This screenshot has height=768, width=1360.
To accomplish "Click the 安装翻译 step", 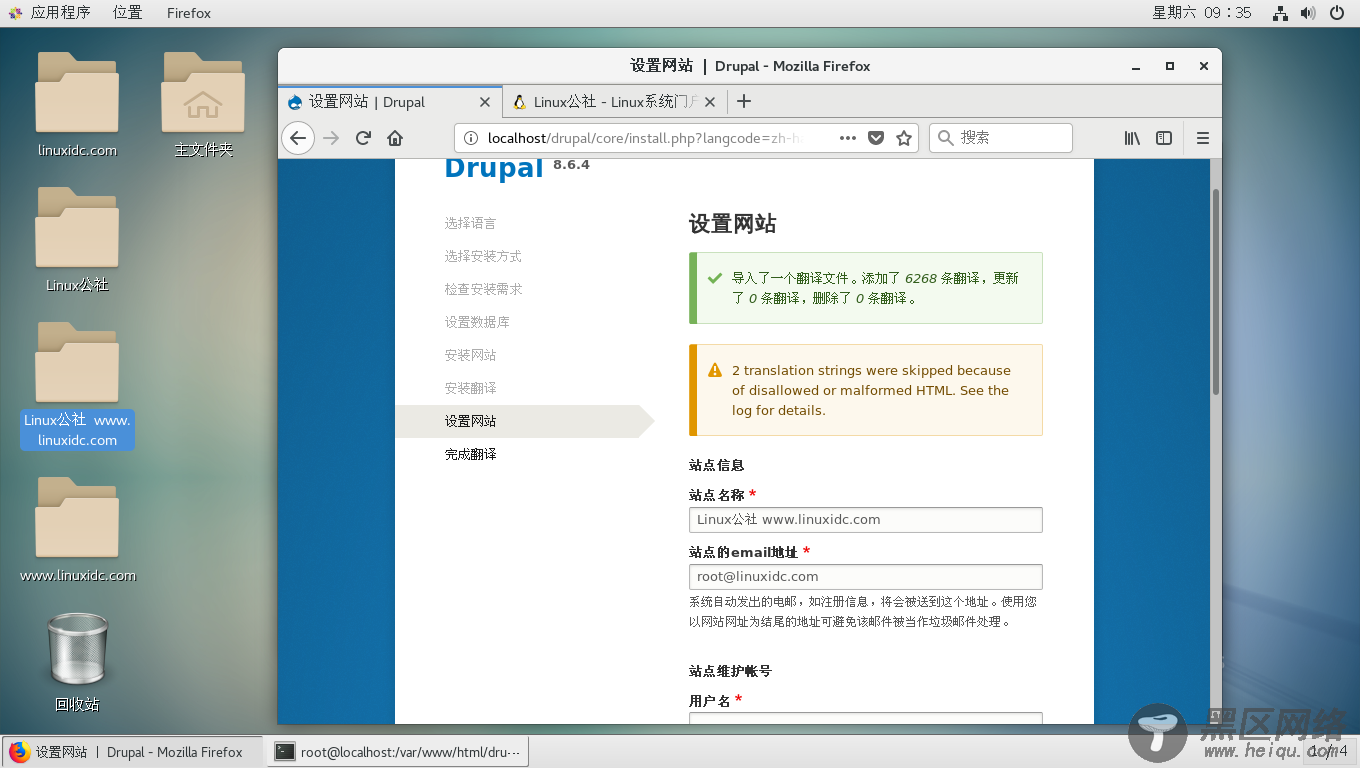I will click(470, 388).
